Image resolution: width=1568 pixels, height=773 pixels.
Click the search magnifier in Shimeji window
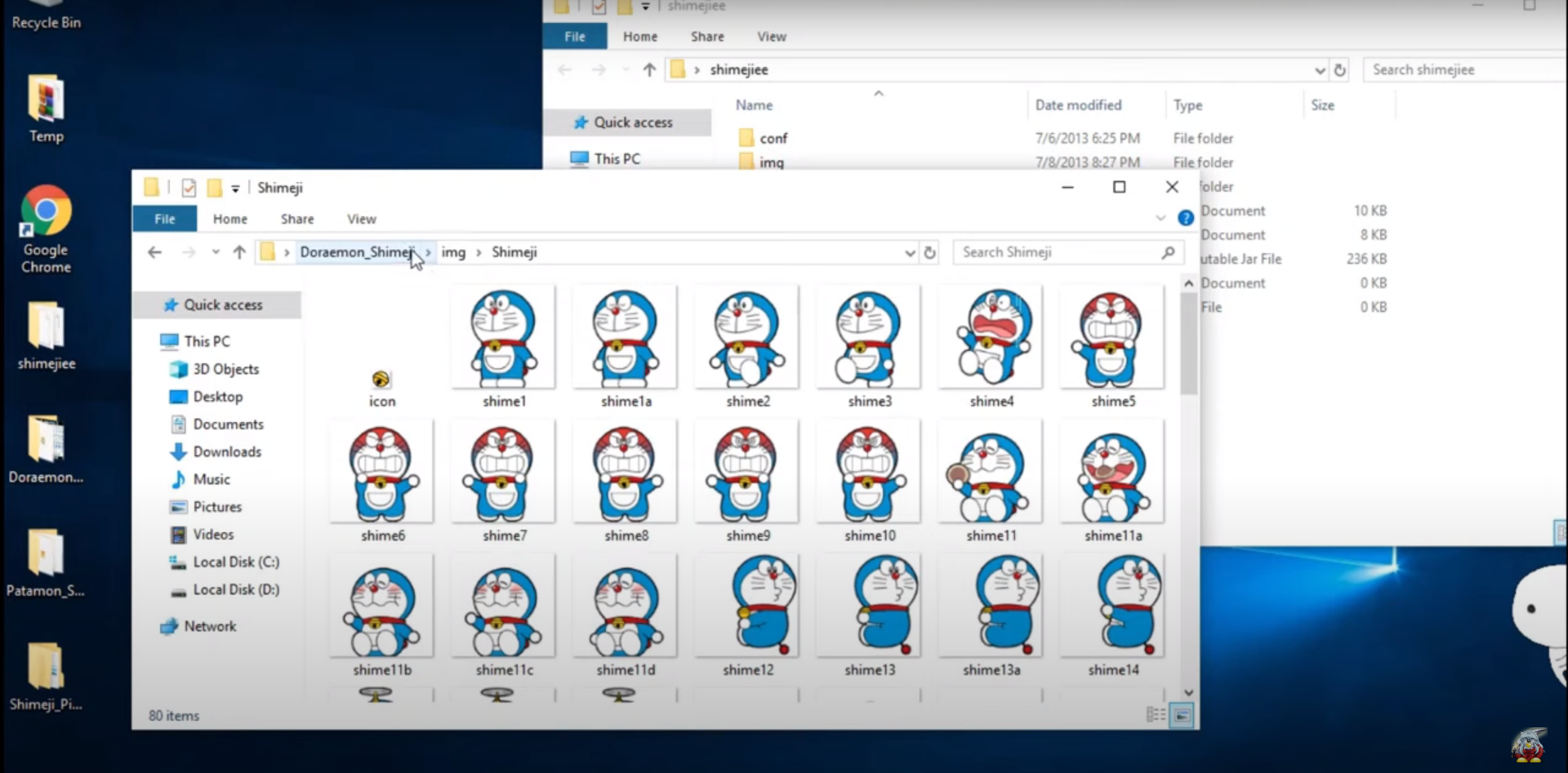pyautogui.click(x=1168, y=252)
